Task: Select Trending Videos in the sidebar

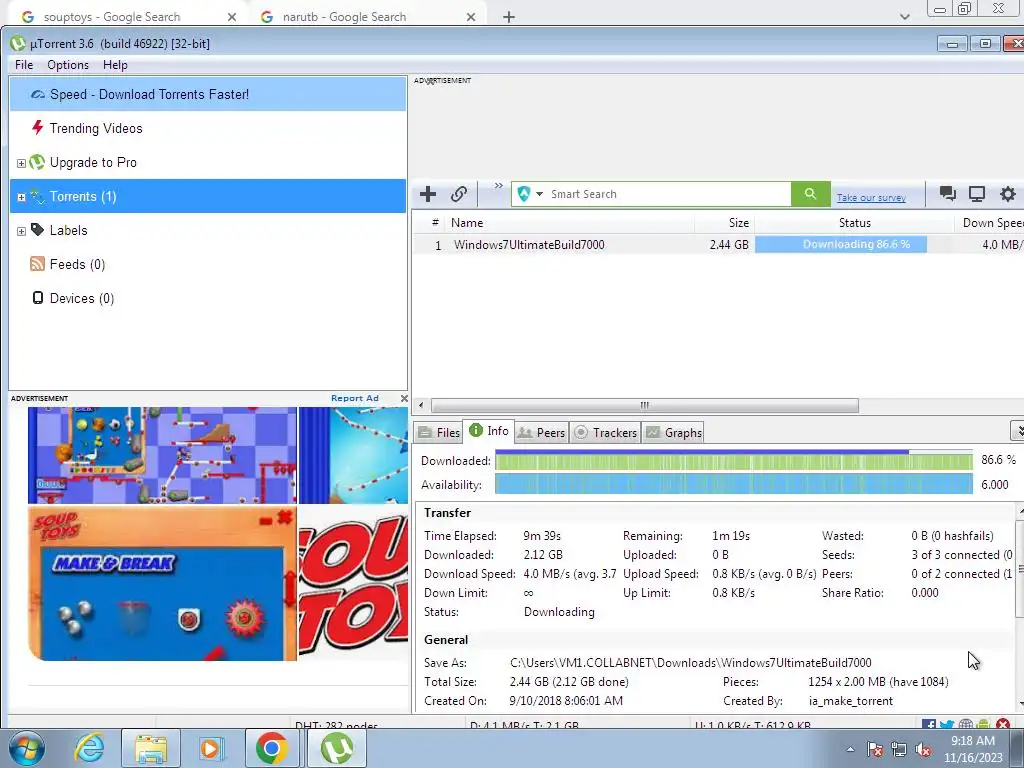Action: pos(96,128)
